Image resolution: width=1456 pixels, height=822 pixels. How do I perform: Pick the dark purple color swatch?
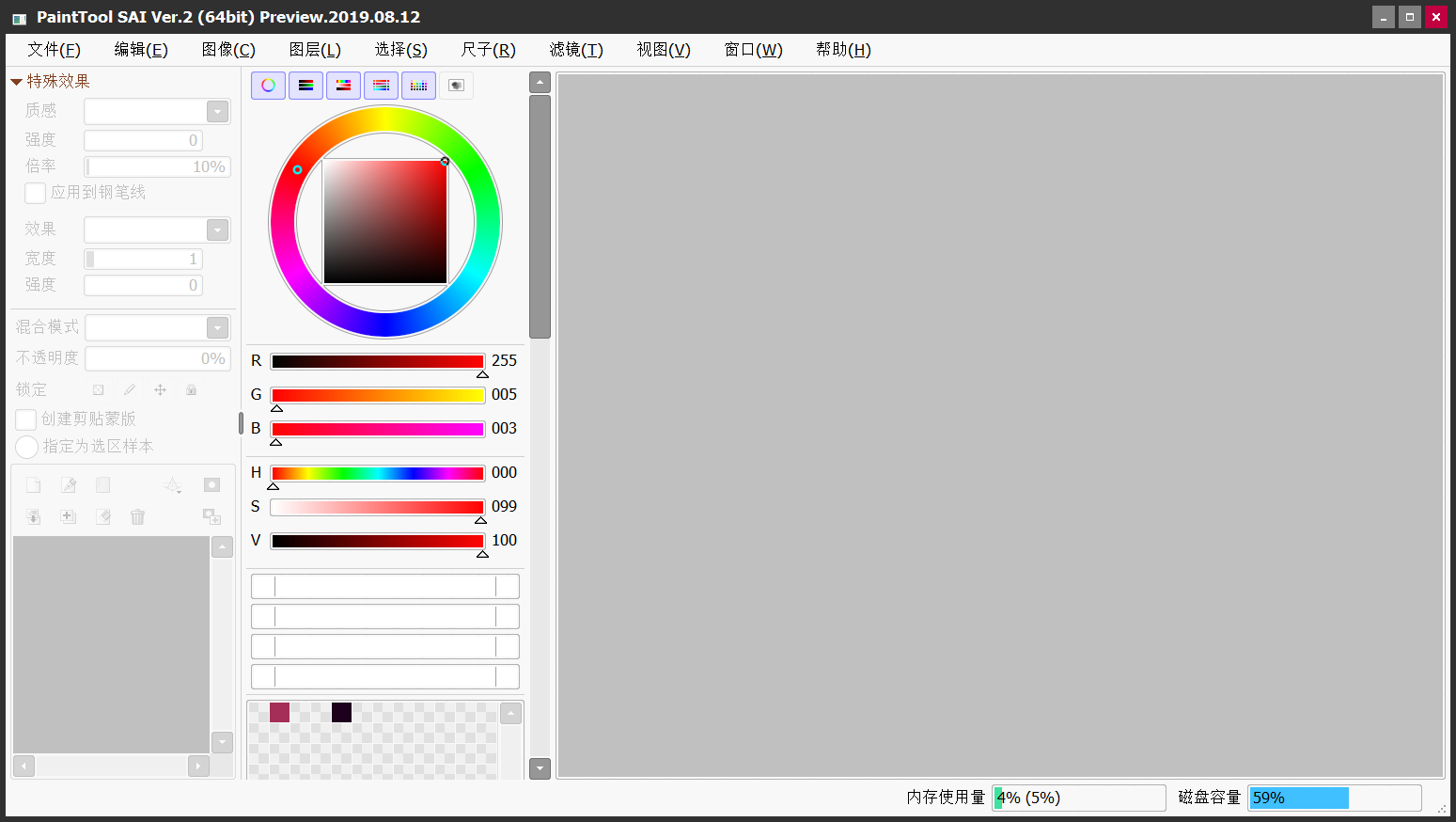341,712
